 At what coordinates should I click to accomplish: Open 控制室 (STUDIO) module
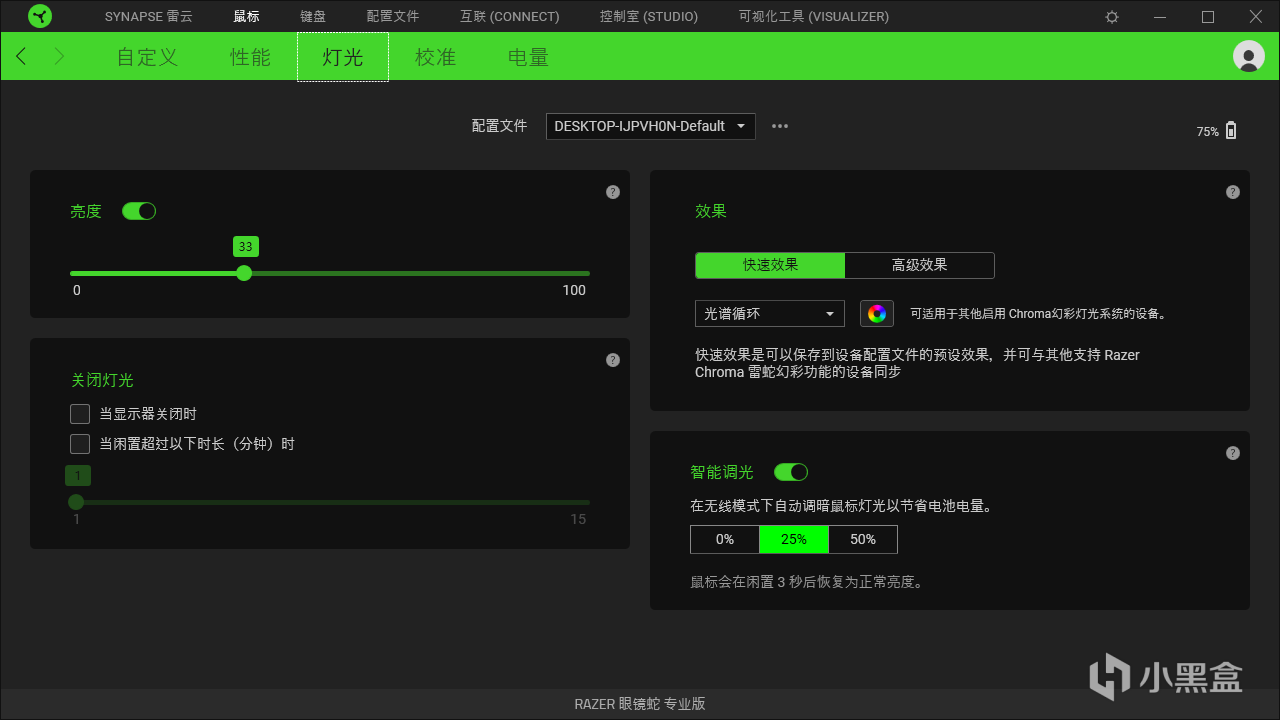pyautogui.click(x=649, y=17)
